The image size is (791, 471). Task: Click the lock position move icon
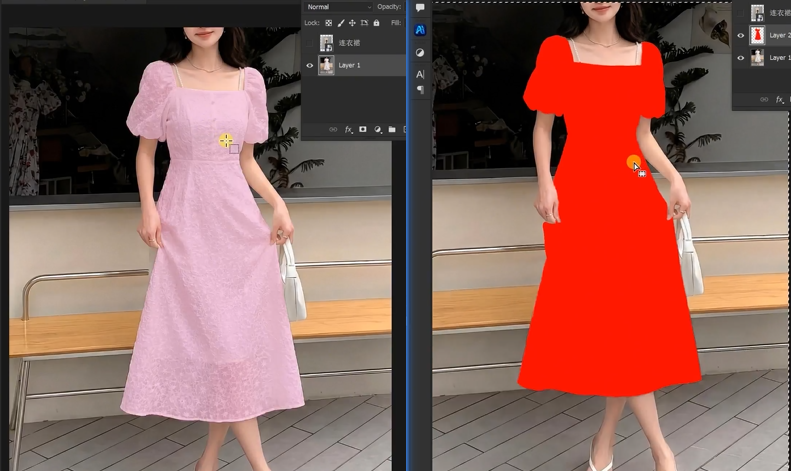(x=352, y=22)
